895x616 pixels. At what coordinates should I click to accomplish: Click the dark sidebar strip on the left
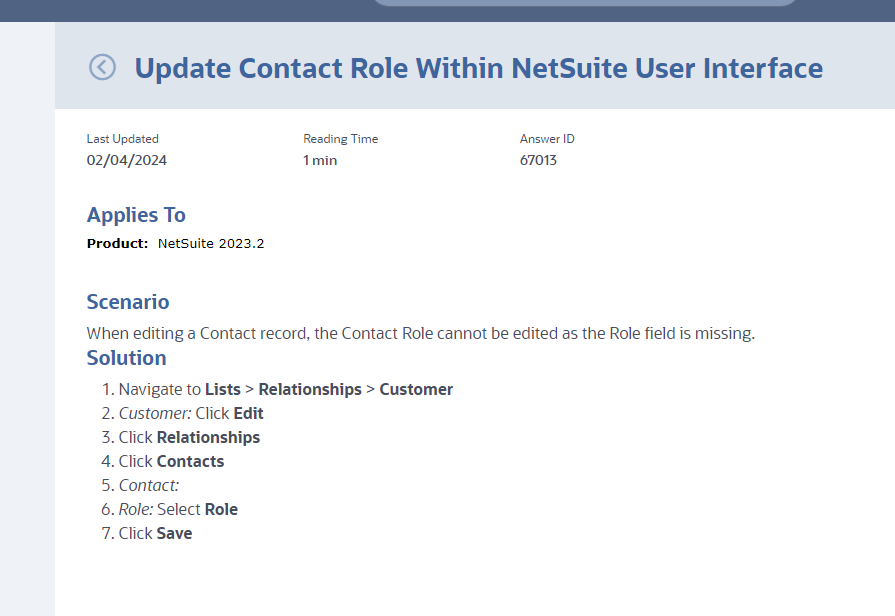point(27,350)
